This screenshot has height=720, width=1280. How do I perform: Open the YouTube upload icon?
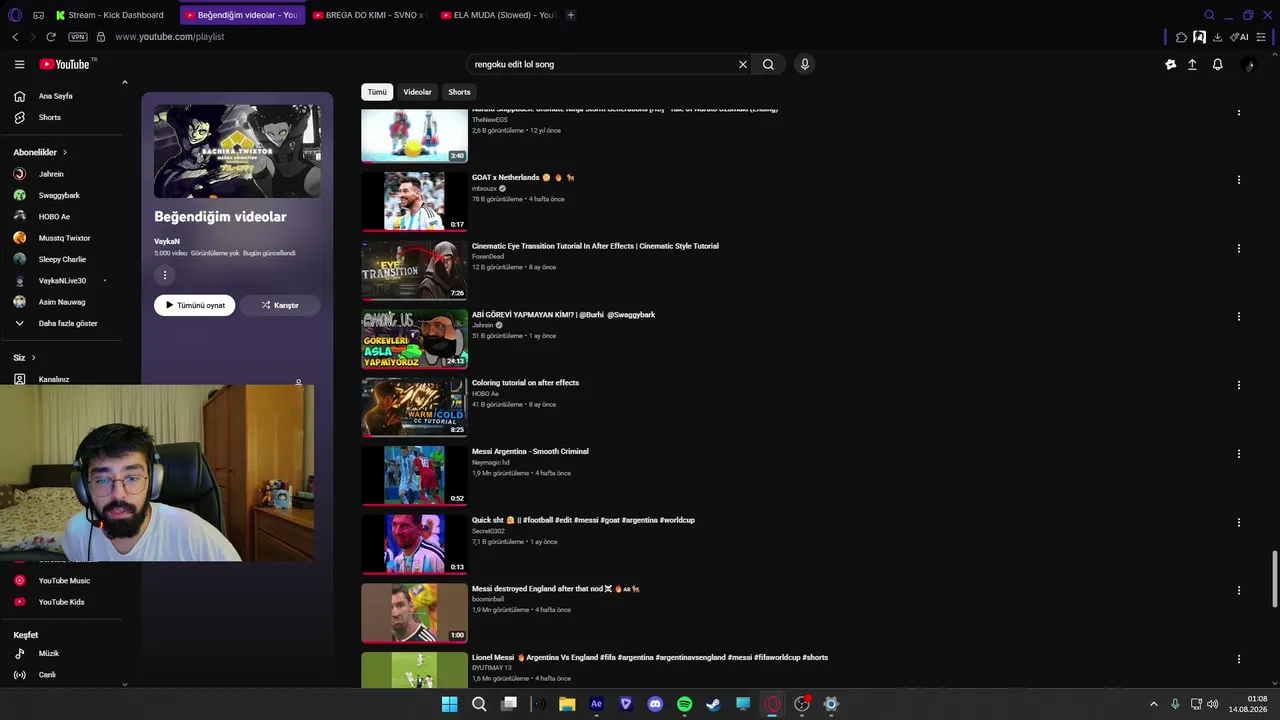(x=1192, y=64)
